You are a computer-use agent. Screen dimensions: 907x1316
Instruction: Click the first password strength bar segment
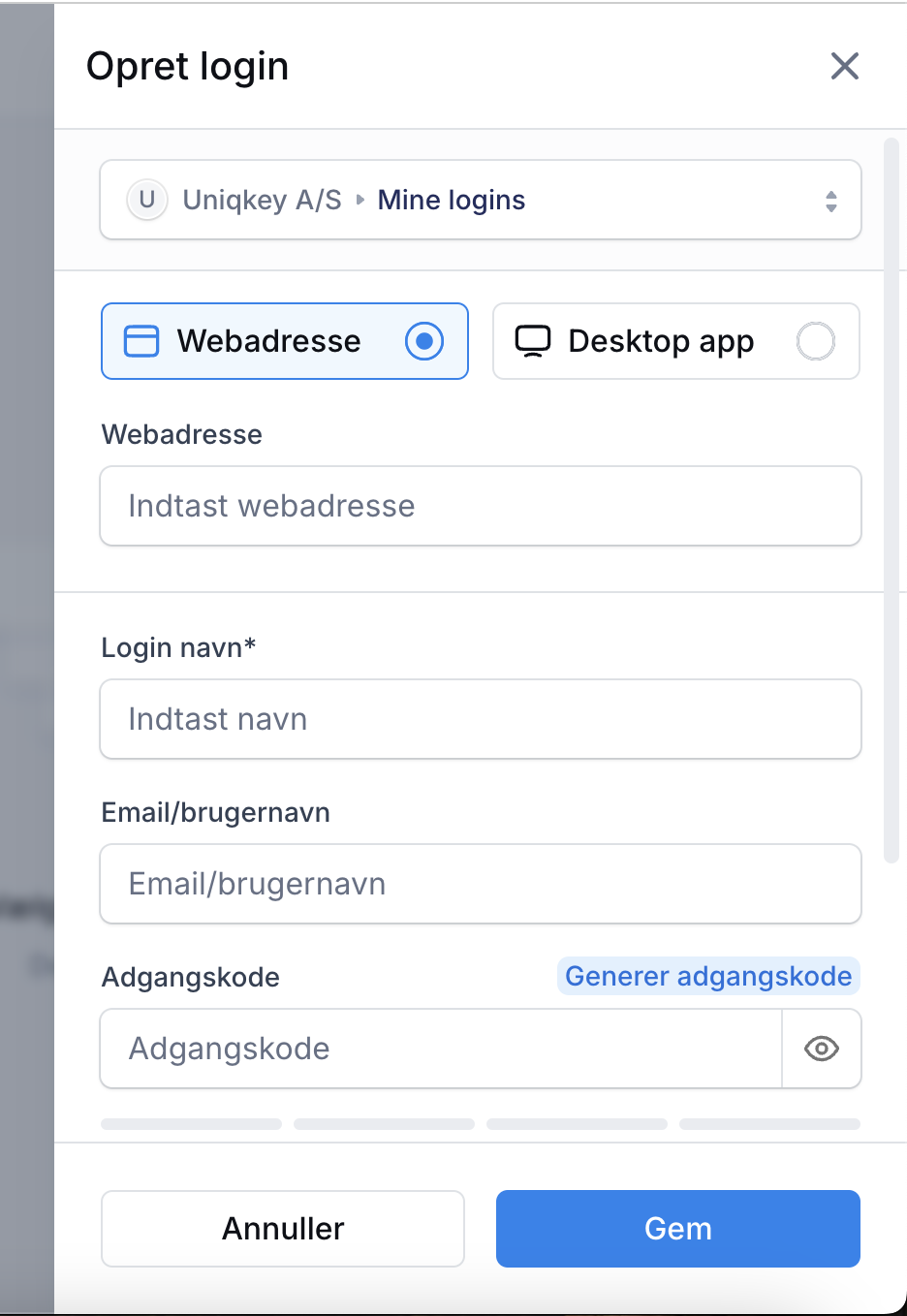pyautogui.click(x=191, y=1124)
